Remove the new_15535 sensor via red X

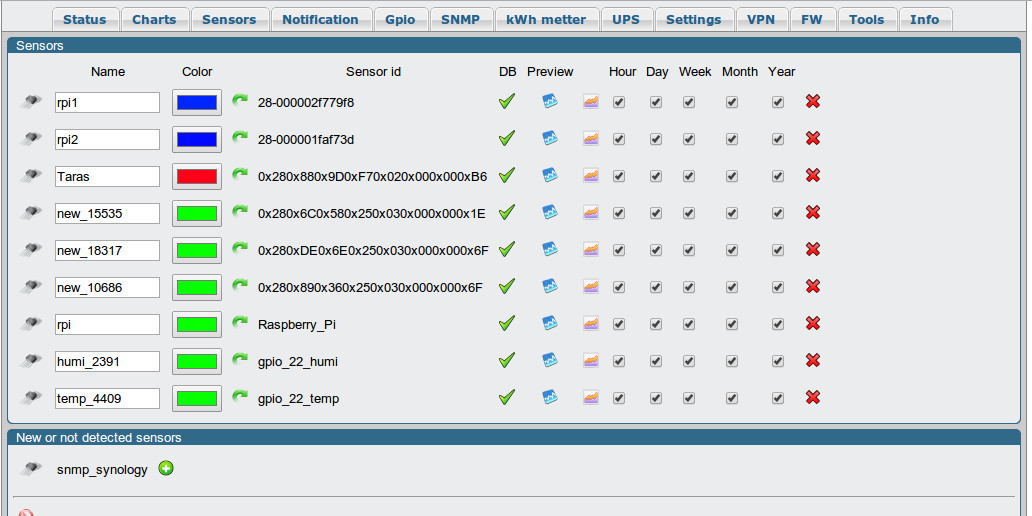[x=813, y=212]
